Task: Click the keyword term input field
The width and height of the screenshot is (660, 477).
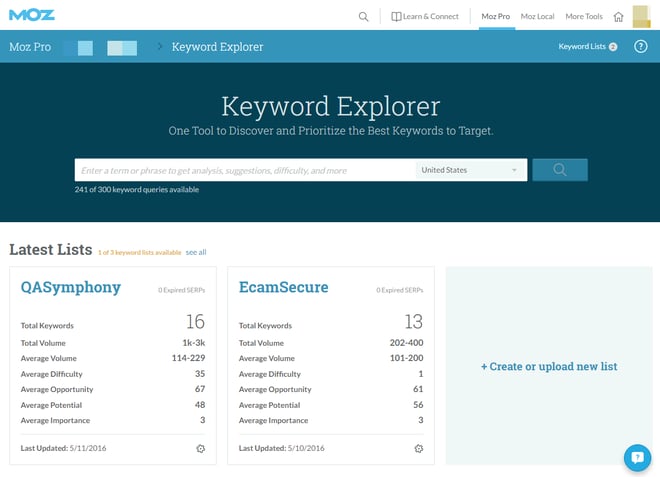Action: (245, 170)
